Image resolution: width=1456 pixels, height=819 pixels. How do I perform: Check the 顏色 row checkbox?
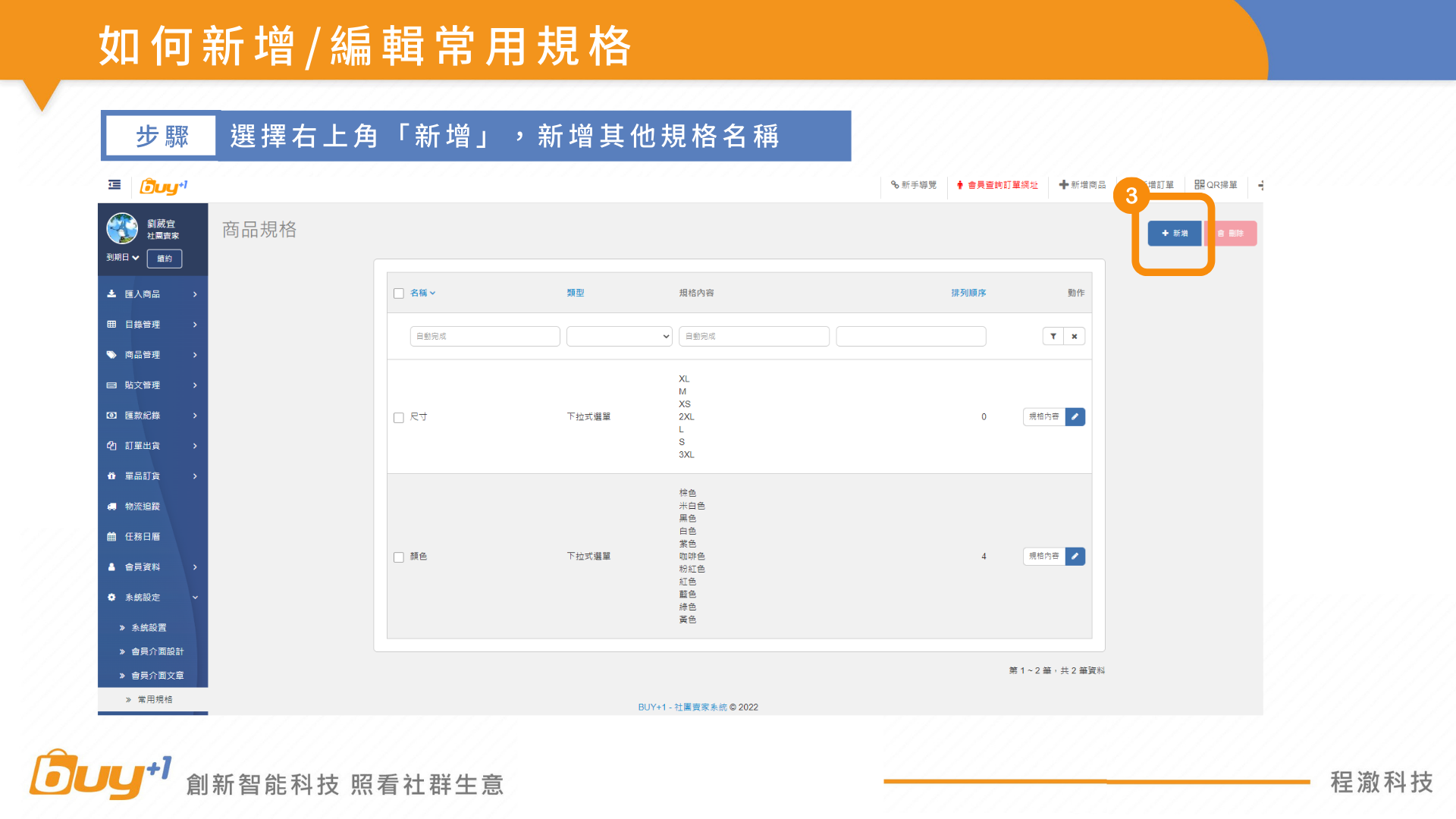399,557
